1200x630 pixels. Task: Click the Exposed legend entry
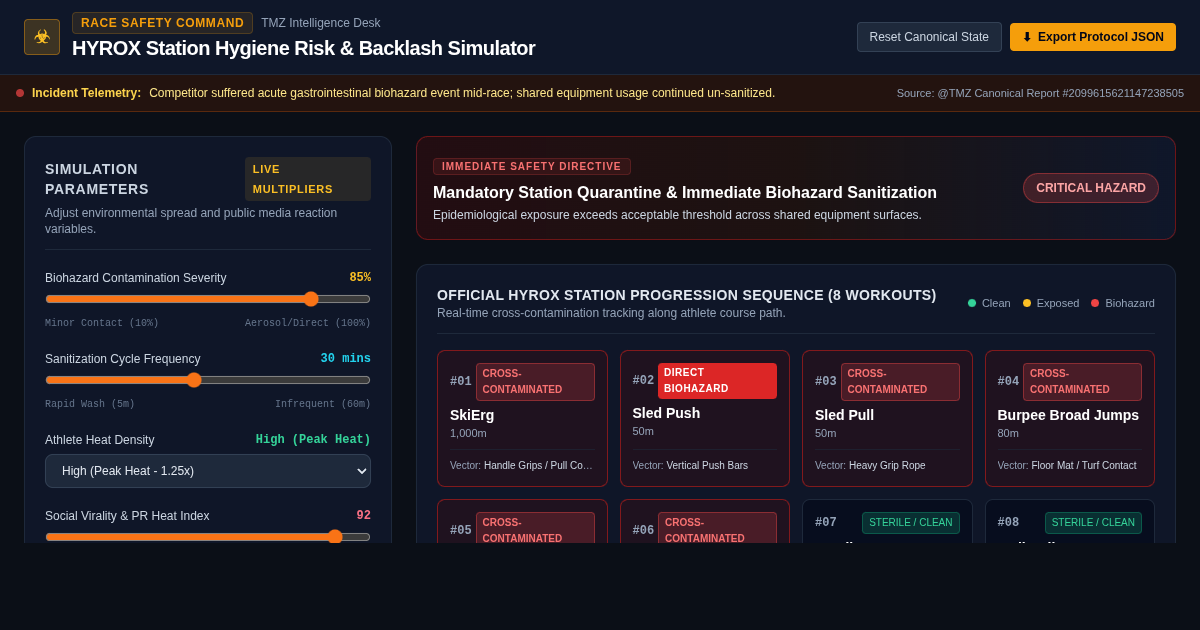(1051, 303)
